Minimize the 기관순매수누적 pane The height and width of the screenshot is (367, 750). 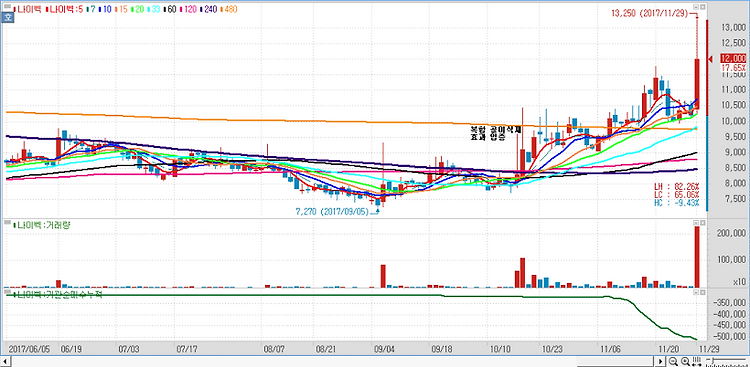tap(696, 291)
